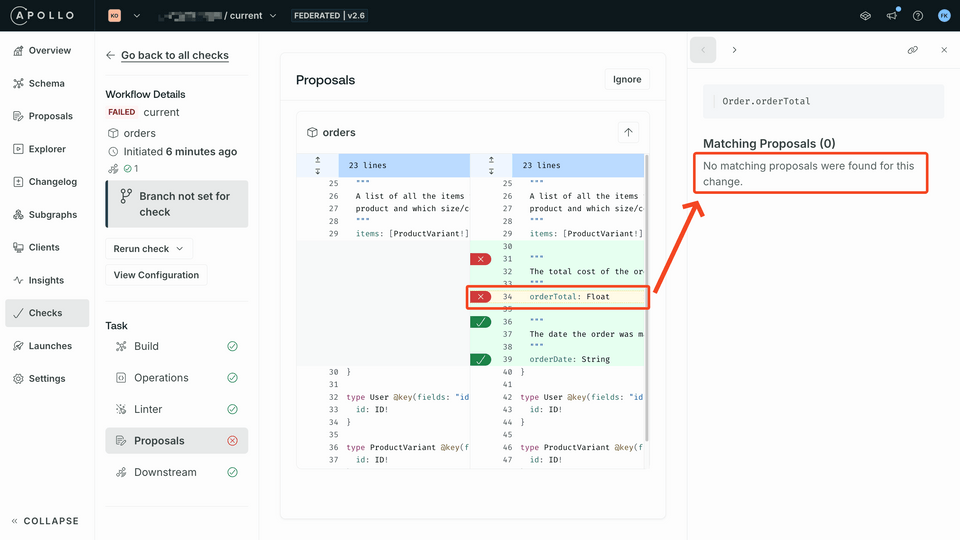Click red X marker on orderTotal line
The height and width of the screenshot is (540, 960).
pos(481,297)
